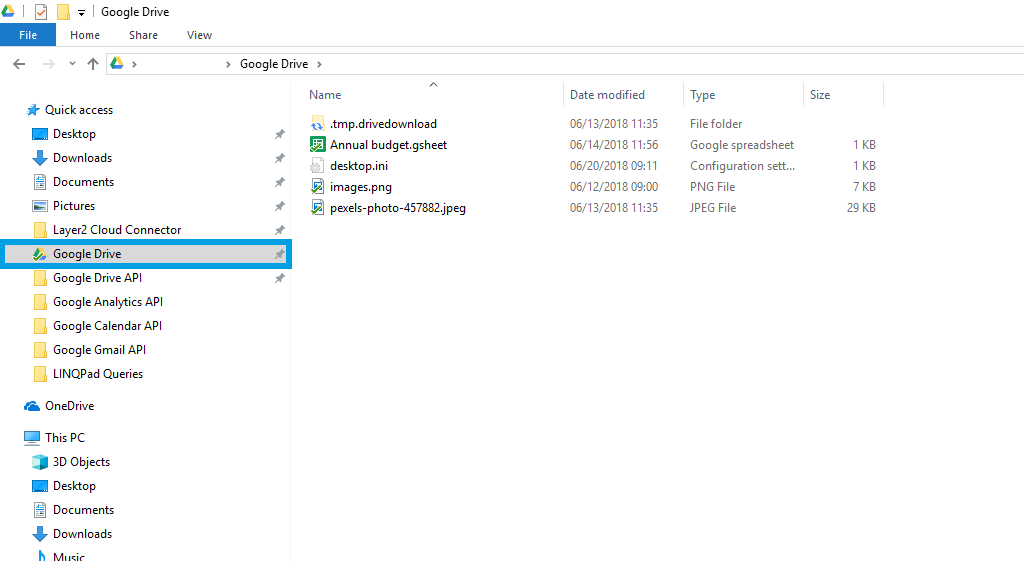Select the pexels-photo-457882.jpeg file name
Screen dimensions: 1024x561
coord(398,208)
